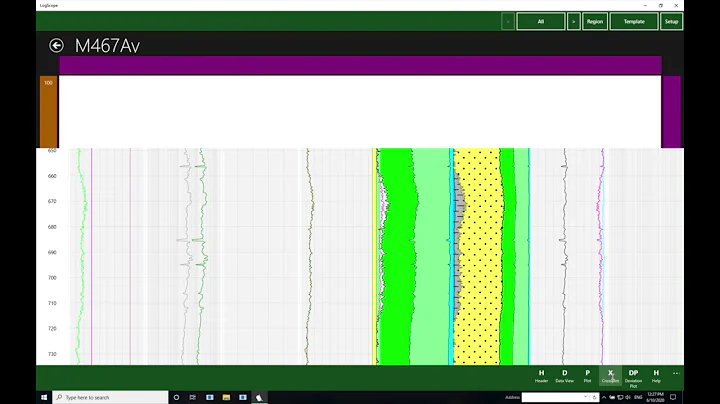Image resolution: width=720 pixels, height=404 pixels.
Task: Open the volume control in system tray
Action: click(x=628, y=397)
